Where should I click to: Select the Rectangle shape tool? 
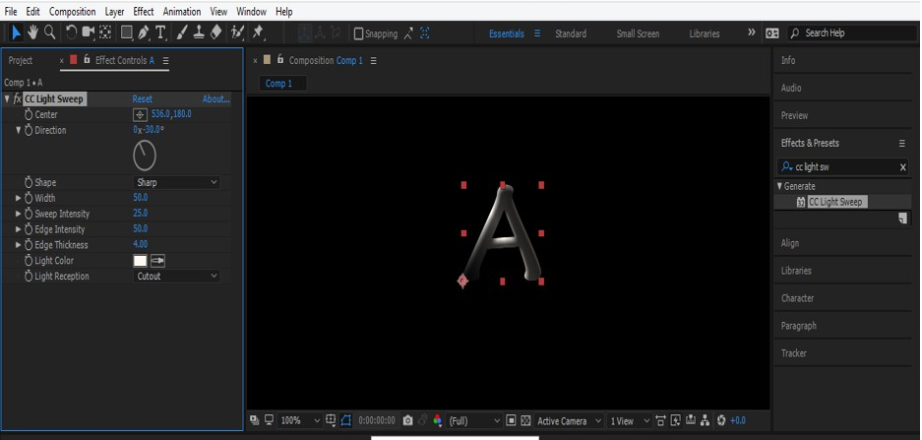(126, 33)
